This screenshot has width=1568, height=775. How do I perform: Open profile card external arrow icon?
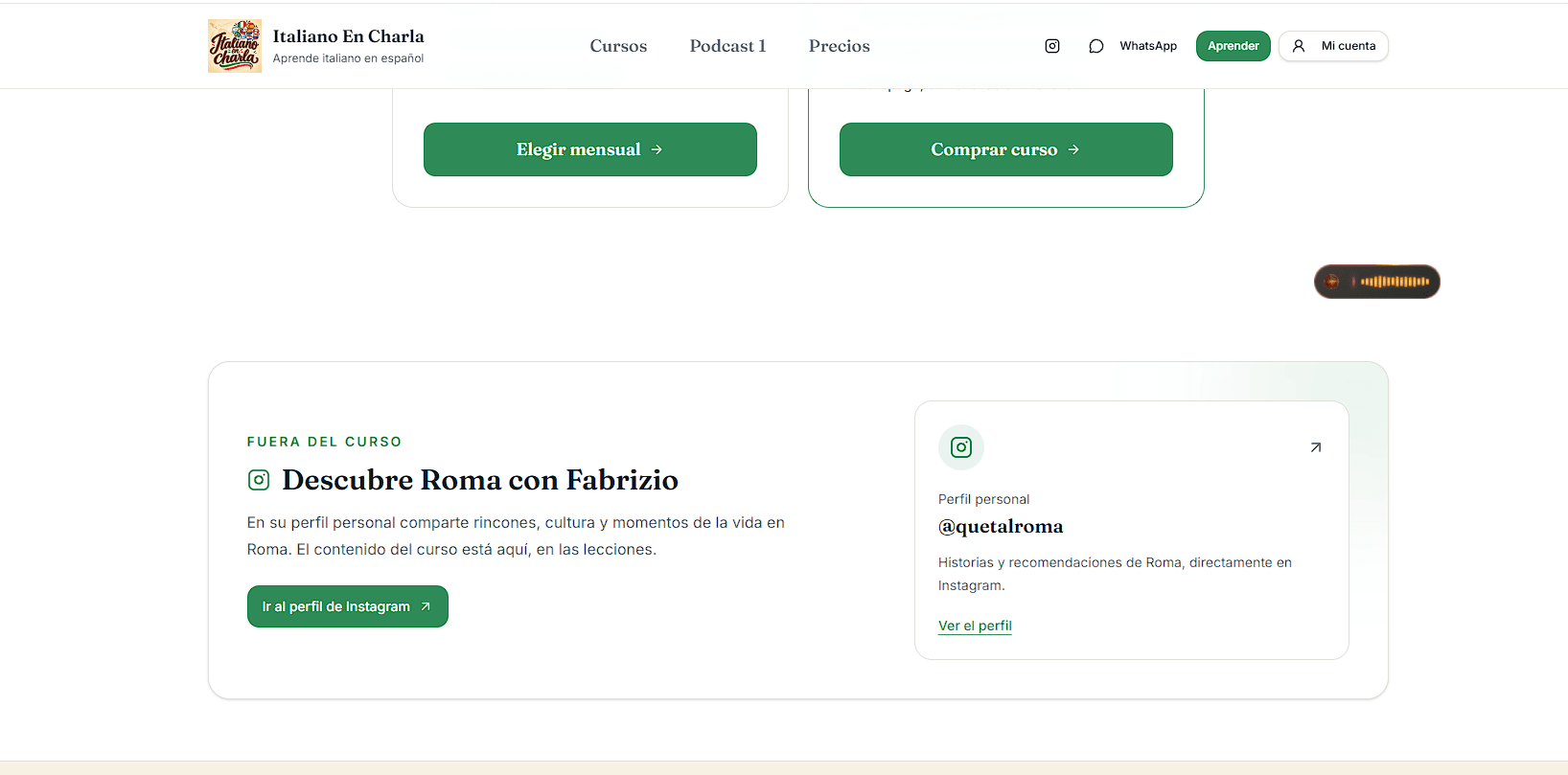tap(1316, 447)
